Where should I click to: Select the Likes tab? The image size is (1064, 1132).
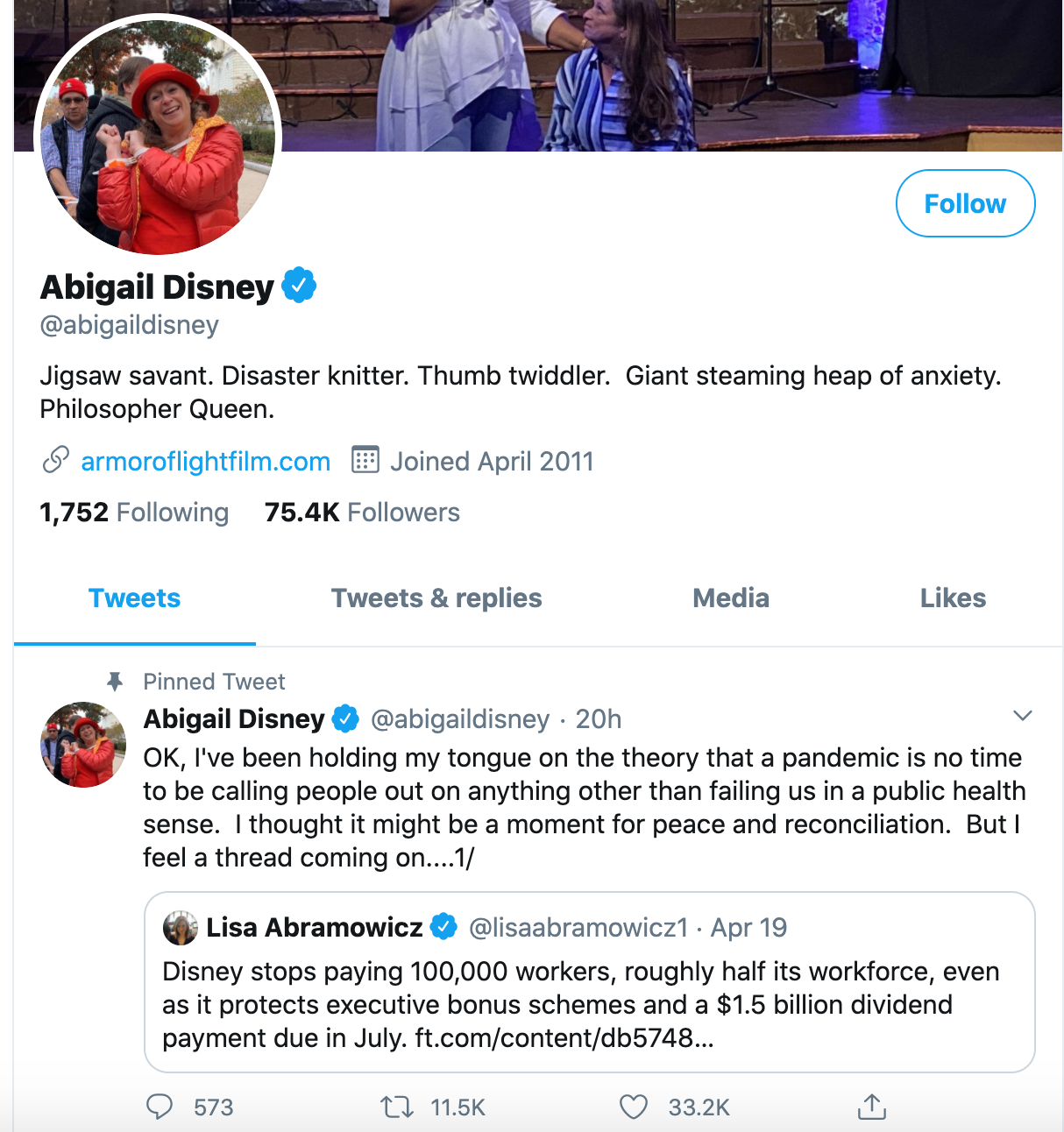coord(953,598)
